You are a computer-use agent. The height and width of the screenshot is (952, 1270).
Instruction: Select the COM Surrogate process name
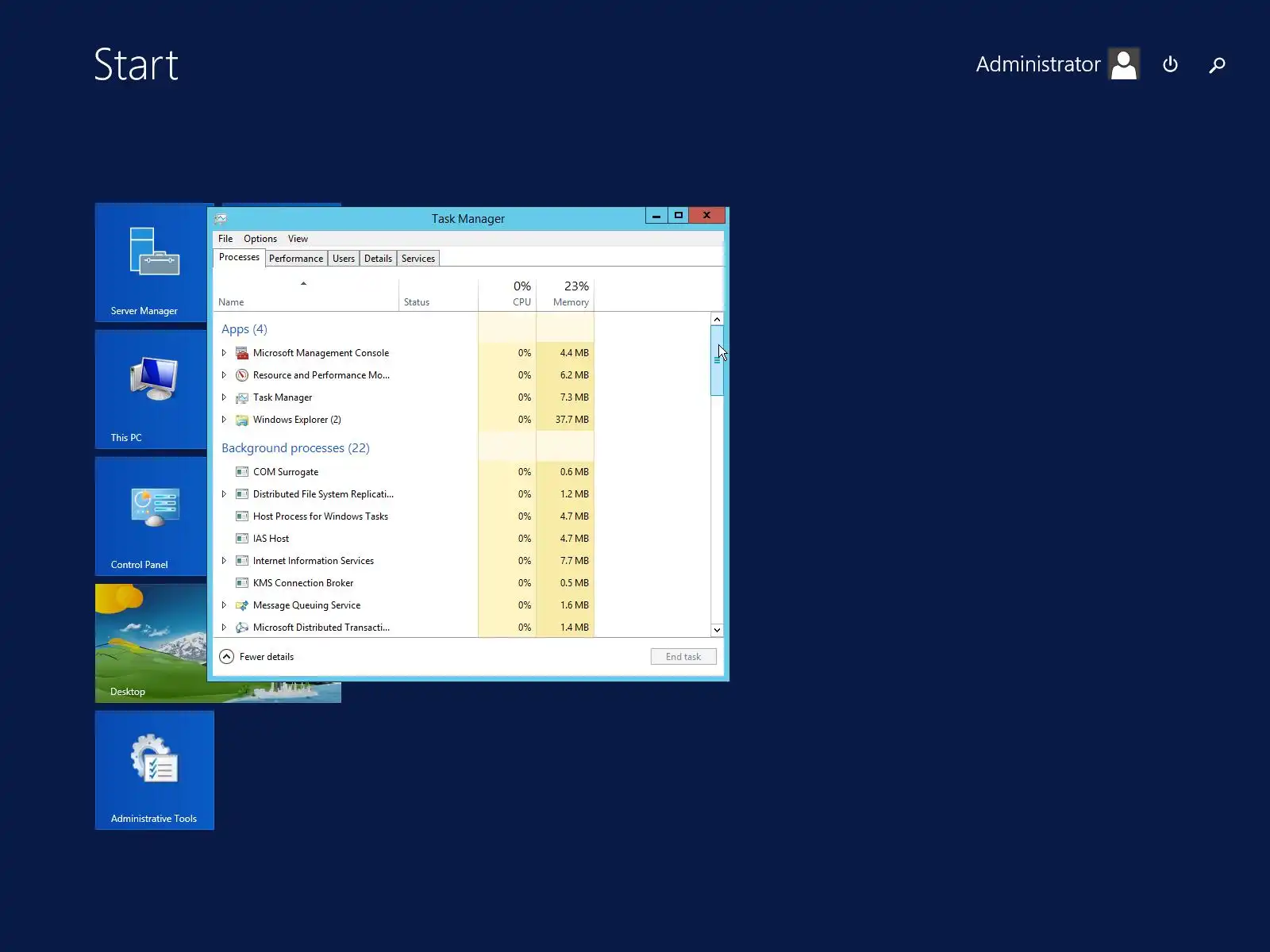tap(286, 472)
